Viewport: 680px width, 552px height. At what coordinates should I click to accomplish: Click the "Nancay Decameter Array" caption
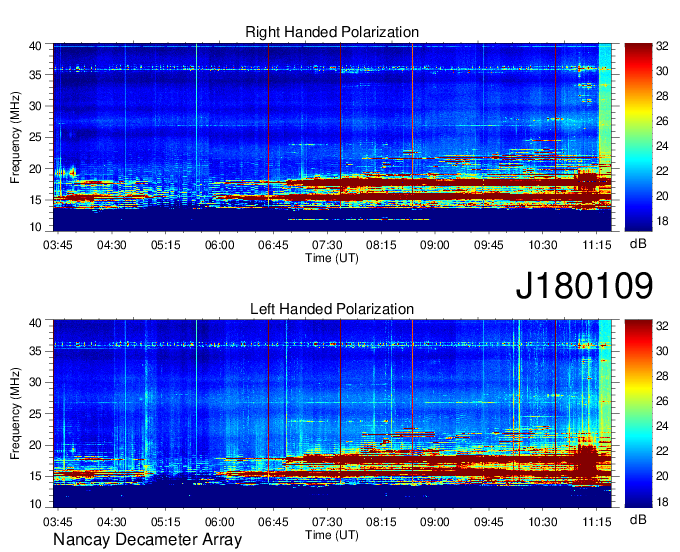coord(147,540)
